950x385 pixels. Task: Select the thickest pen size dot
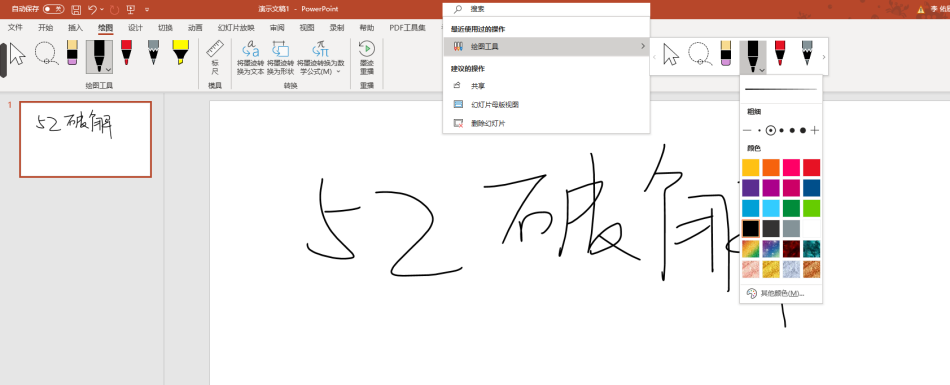click(803, 130)
